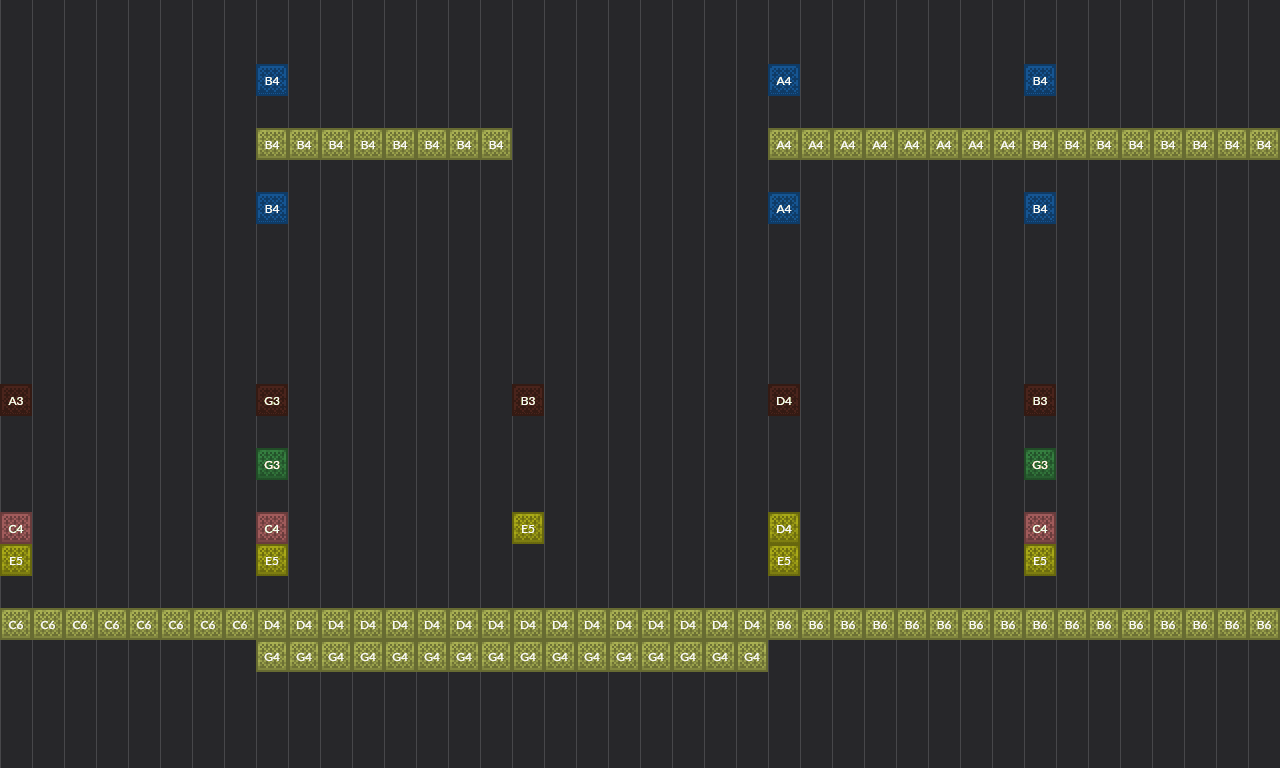Click the green G3 note on the right side

pos(1040,464)
